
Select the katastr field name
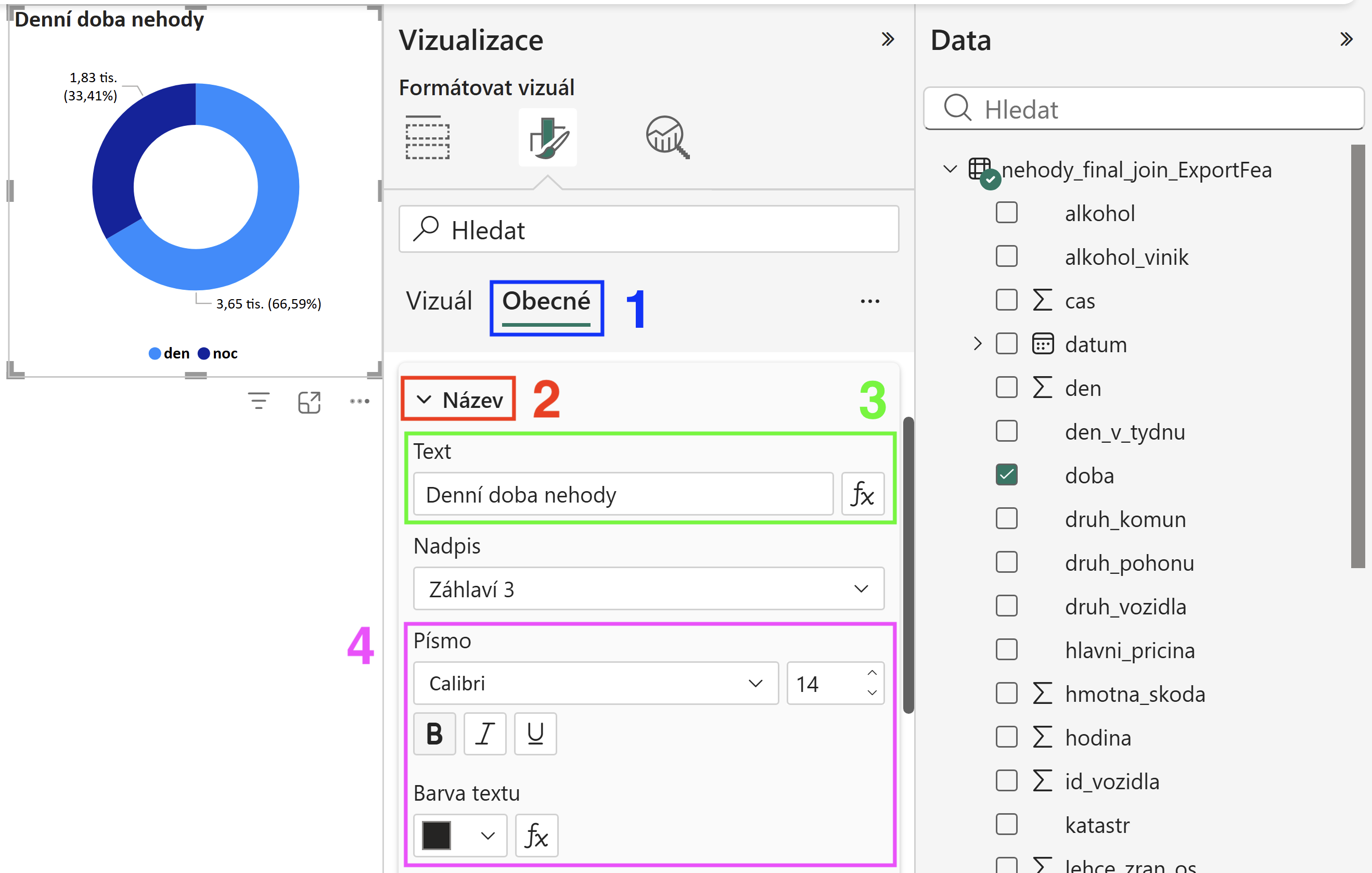click(x=1097, y=825)
